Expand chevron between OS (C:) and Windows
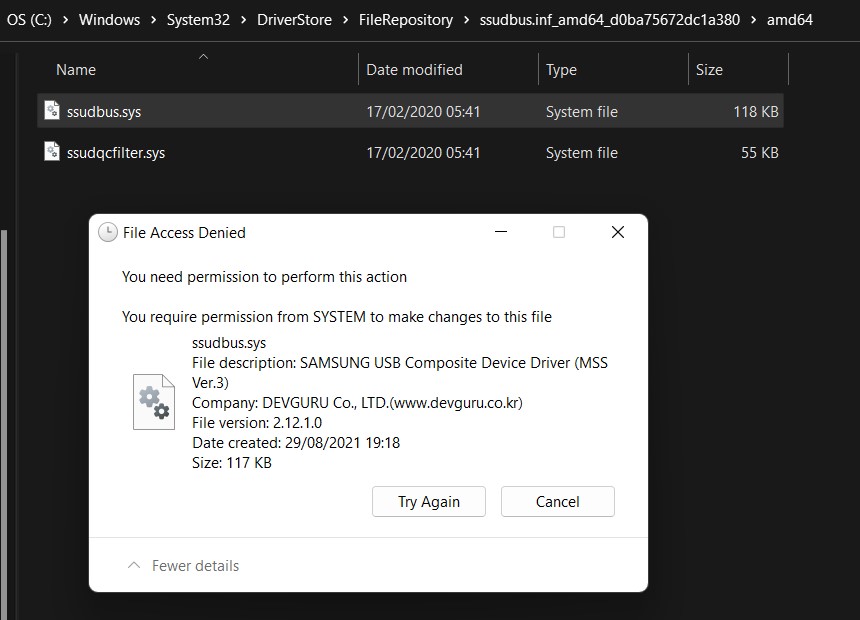This screenshot has height=620, width=860. coord(65,20)
